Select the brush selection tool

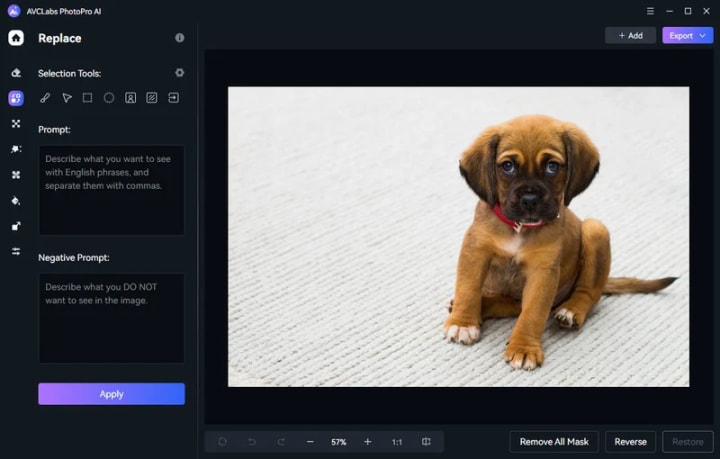pyautogui.click(x=45, y=98)
